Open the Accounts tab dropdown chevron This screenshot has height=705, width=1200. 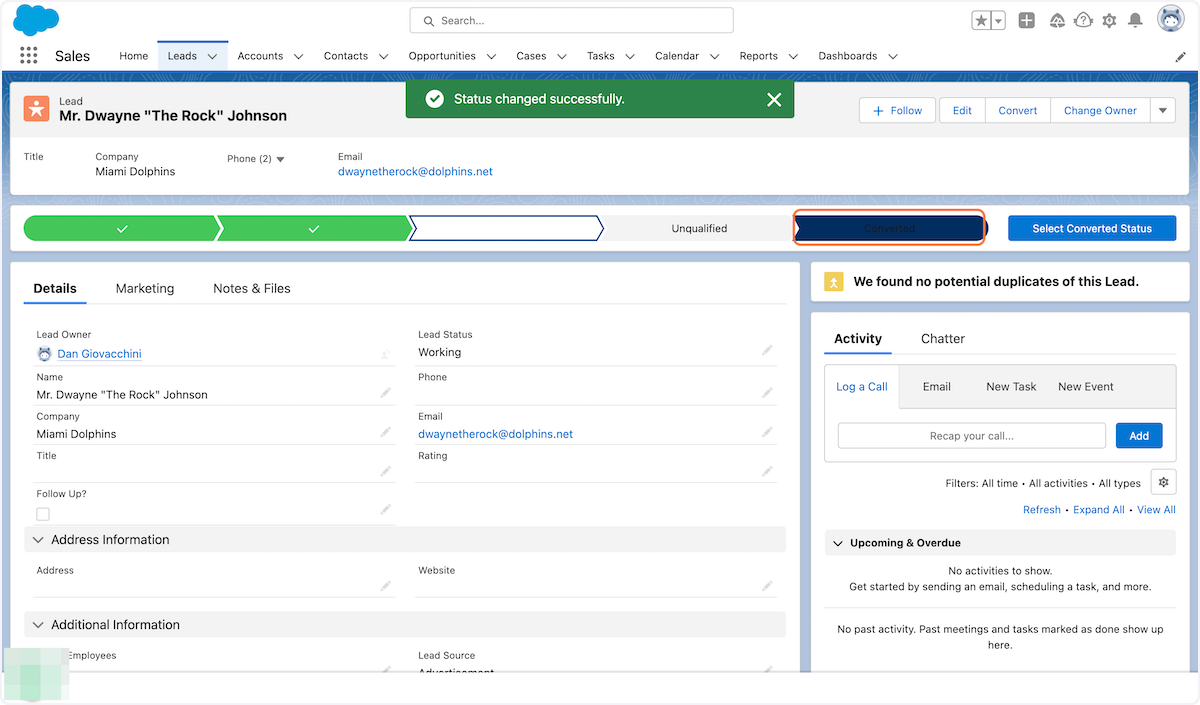[298, 57]
